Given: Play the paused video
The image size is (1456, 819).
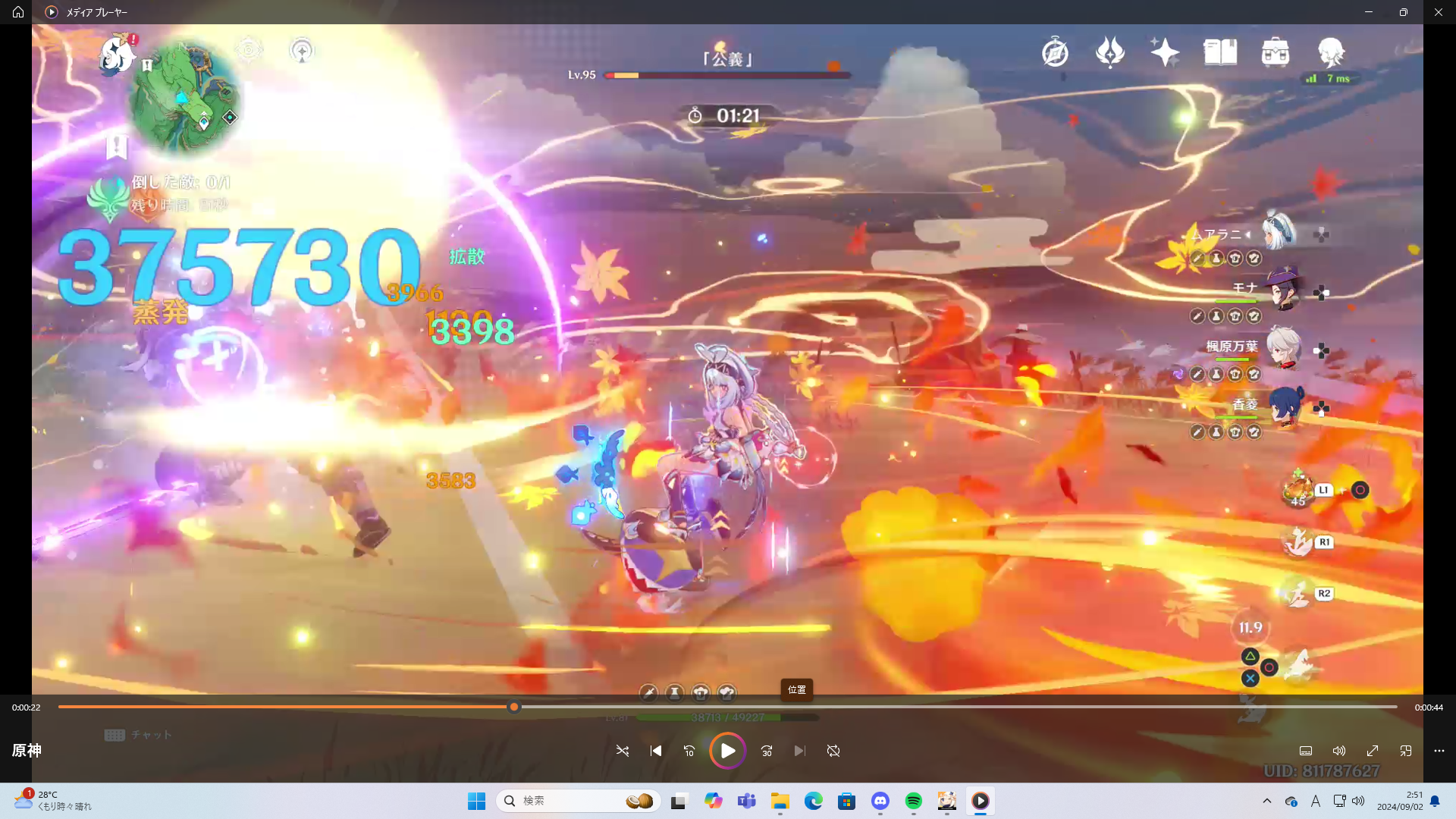Looking at the screenshot, I should [727, 751].
